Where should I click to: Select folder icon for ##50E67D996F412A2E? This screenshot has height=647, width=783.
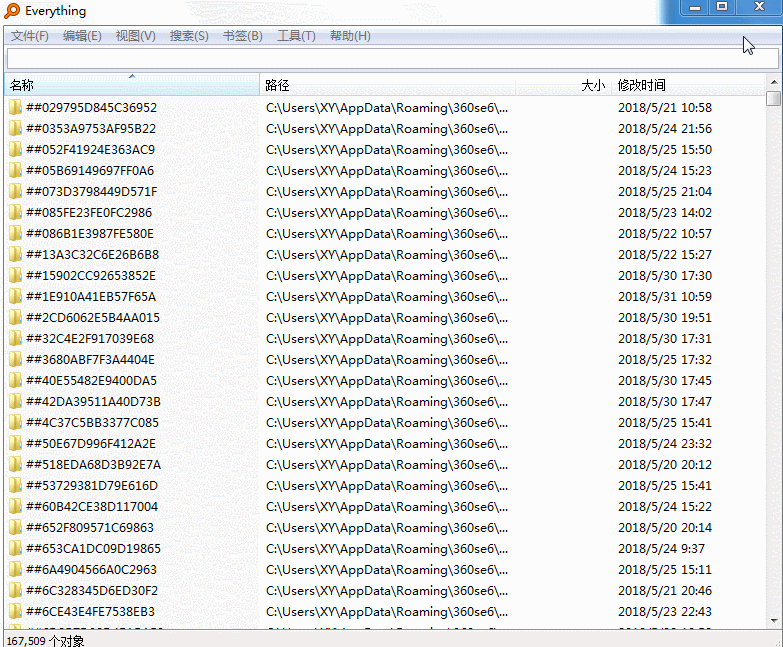coord(16,444)
